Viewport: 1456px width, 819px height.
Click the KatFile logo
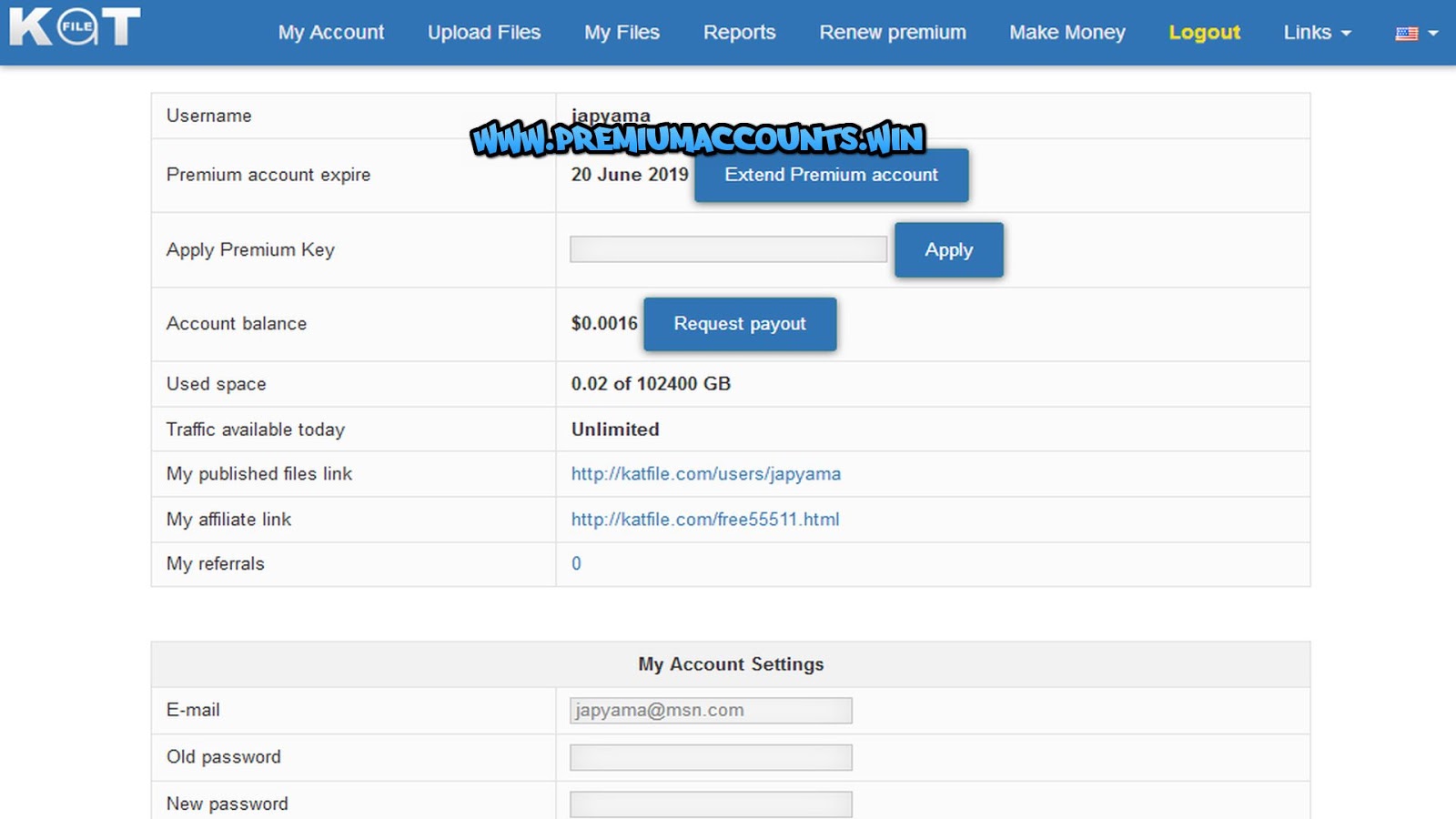(x=75, y=27)
